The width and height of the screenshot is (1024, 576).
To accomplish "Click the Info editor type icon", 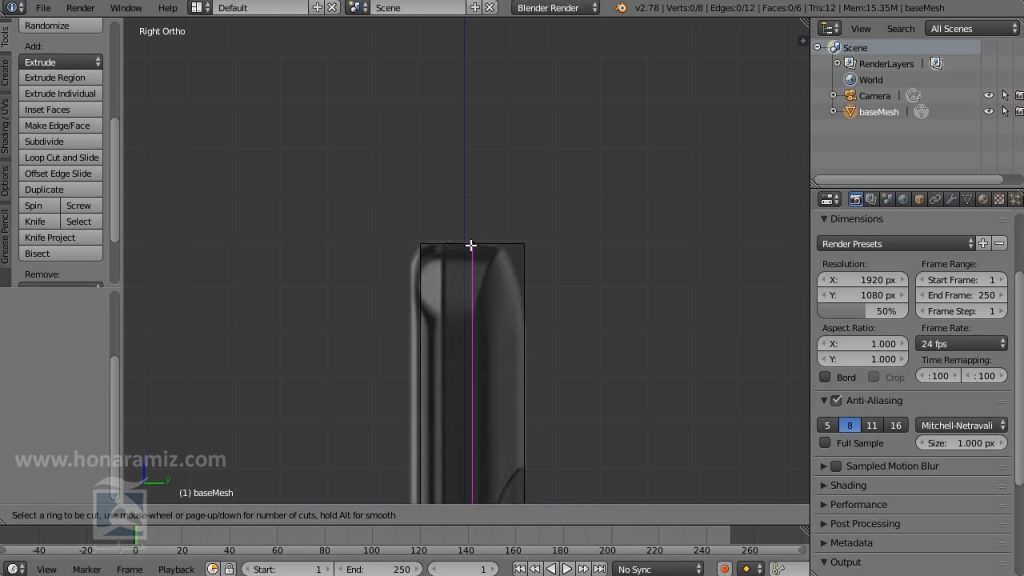I will tap(14, 8).
